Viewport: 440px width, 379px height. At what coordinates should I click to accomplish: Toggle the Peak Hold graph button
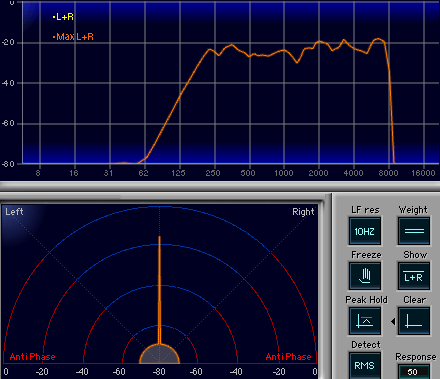click(x=365, y=321)
